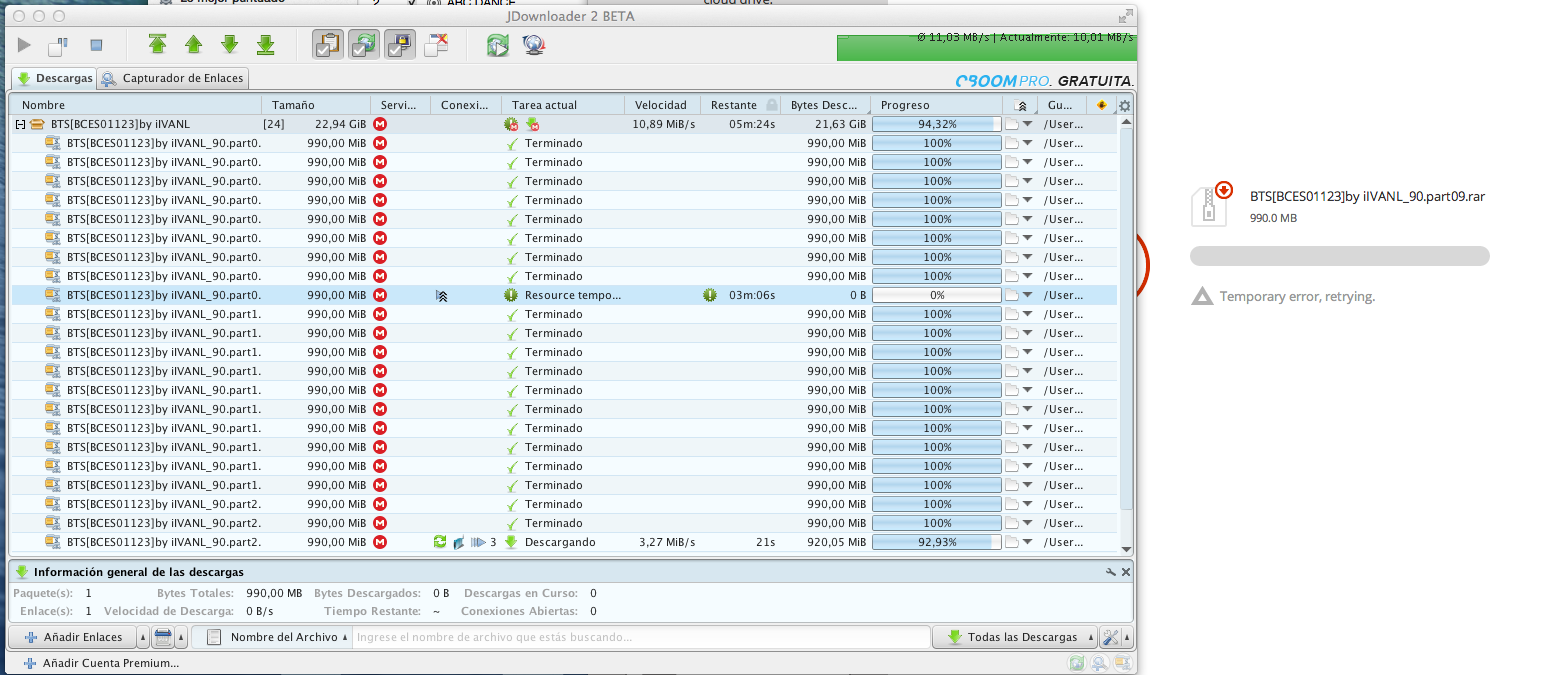This screenshot has height=675, width=1556.
Task: Open save-path dropdown of the 92,93% row
Action: click(1027, 542)
